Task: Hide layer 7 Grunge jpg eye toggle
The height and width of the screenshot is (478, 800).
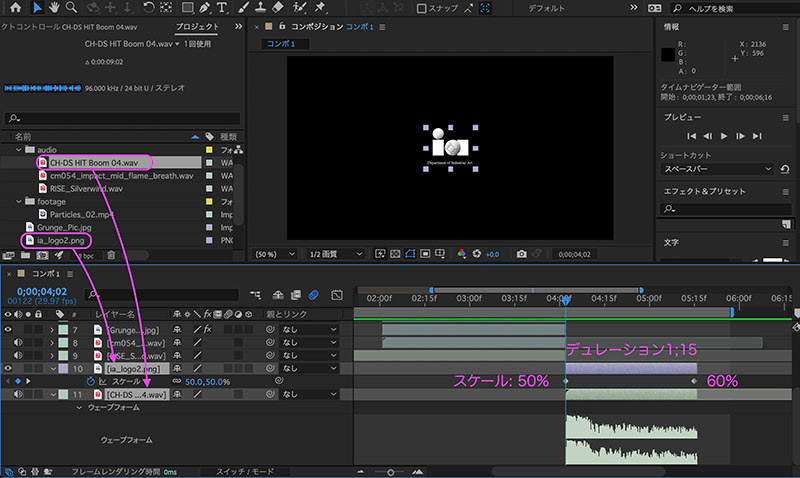Action: pos(8,330)
